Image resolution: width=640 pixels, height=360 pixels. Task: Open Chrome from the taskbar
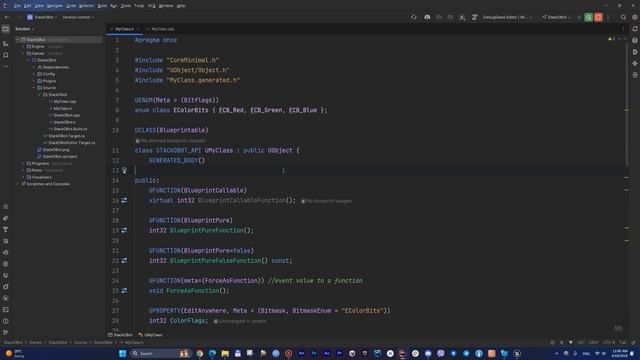pyautogui.click(x=200, y=353)
